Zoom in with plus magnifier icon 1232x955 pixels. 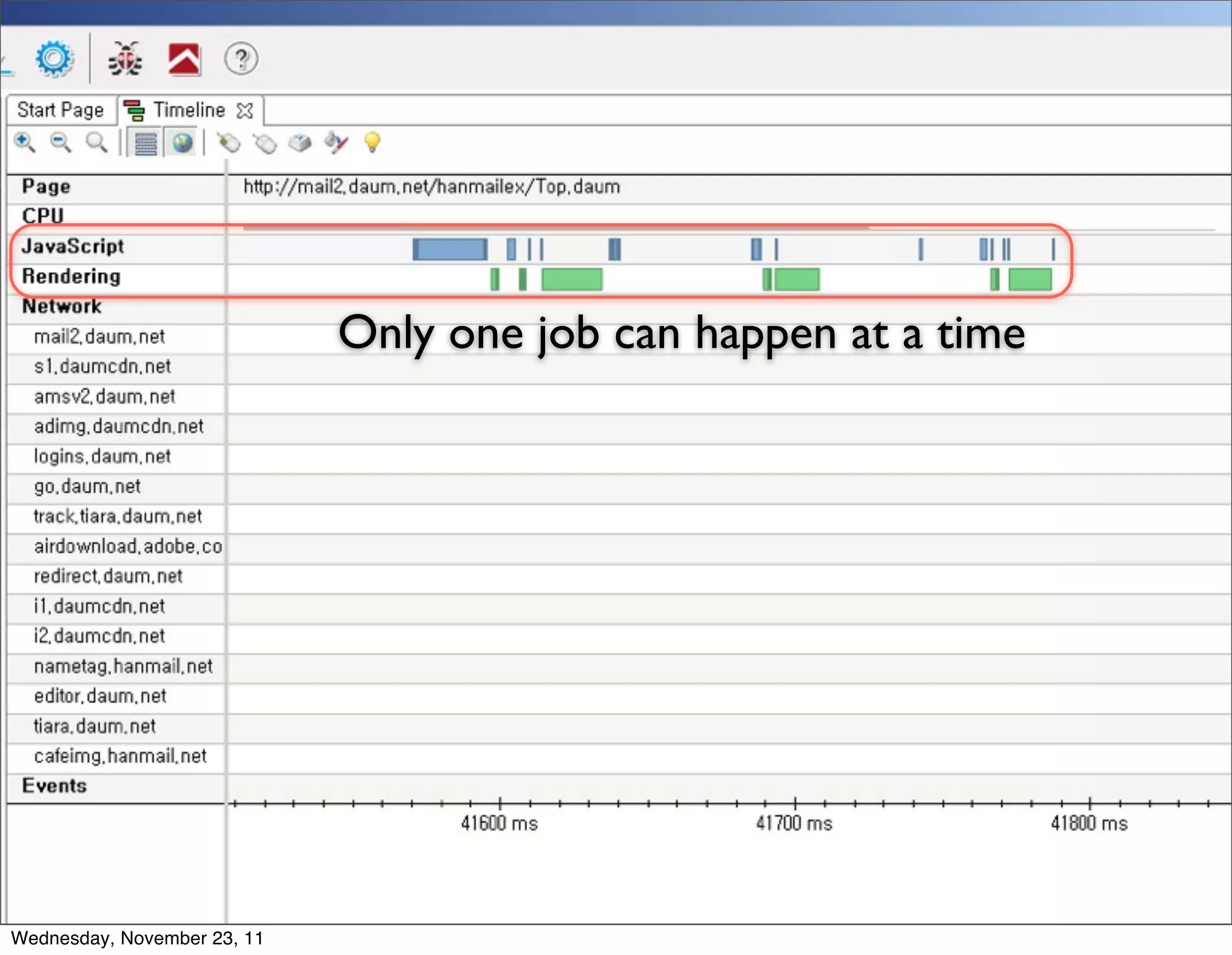tap(25, 143)
